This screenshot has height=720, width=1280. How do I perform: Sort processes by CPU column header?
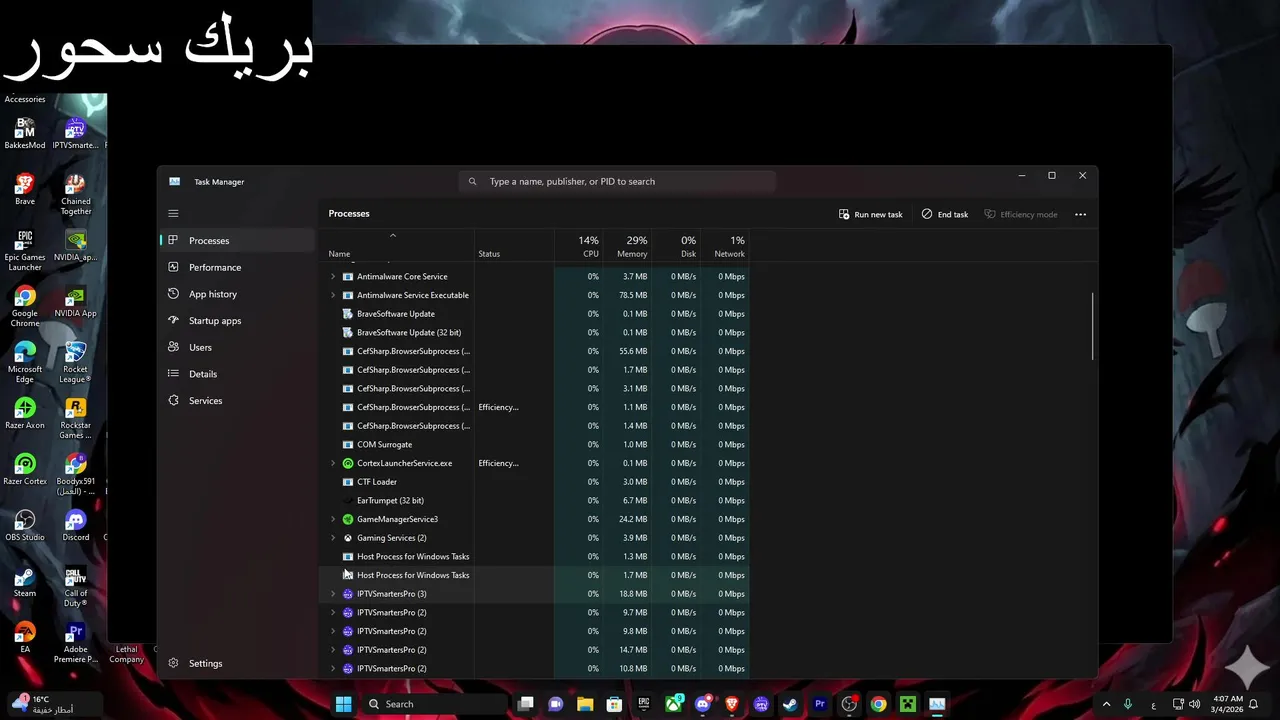click(578, 246)
